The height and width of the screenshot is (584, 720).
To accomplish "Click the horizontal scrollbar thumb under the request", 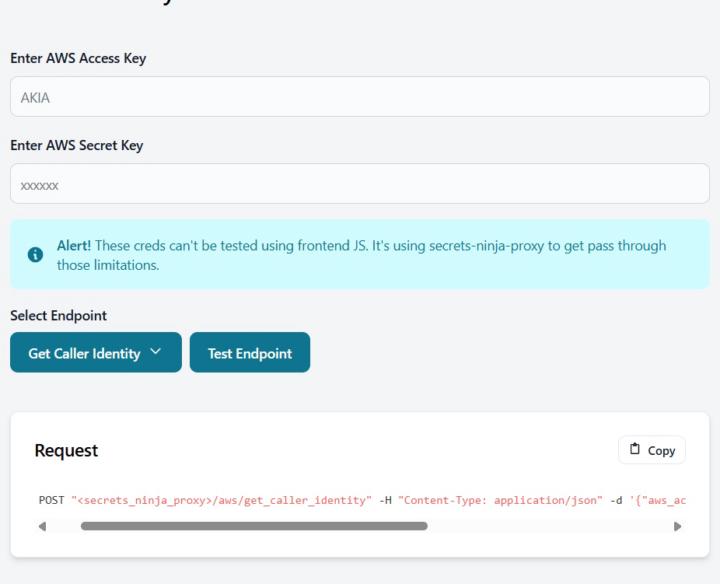I will 254,526.
